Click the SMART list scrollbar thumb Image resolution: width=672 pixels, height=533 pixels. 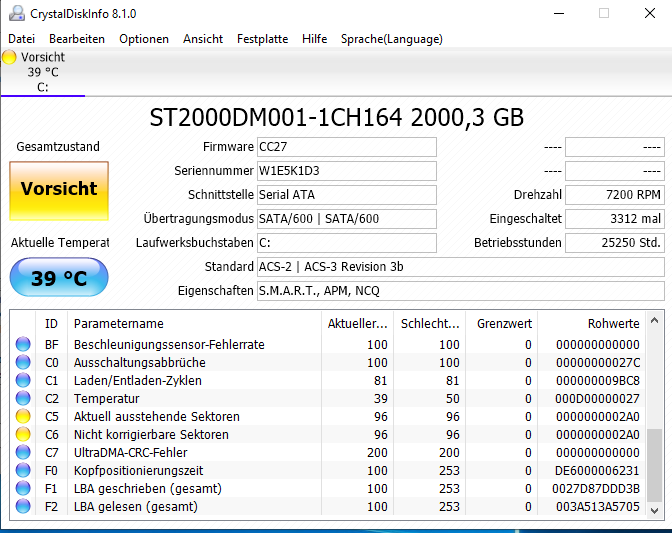[x=654, y=465]
